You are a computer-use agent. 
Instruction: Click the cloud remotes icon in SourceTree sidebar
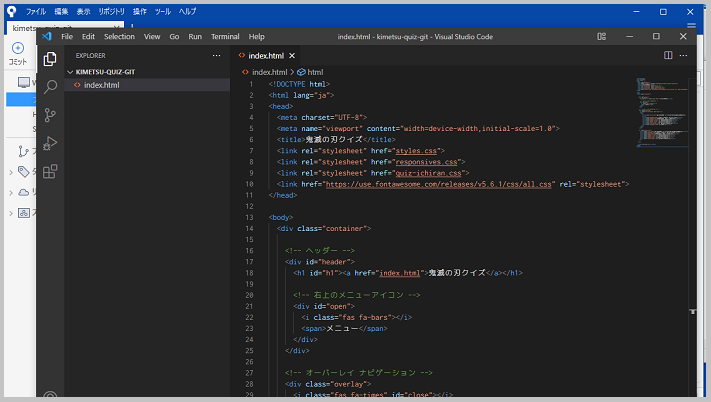(24, 192)
